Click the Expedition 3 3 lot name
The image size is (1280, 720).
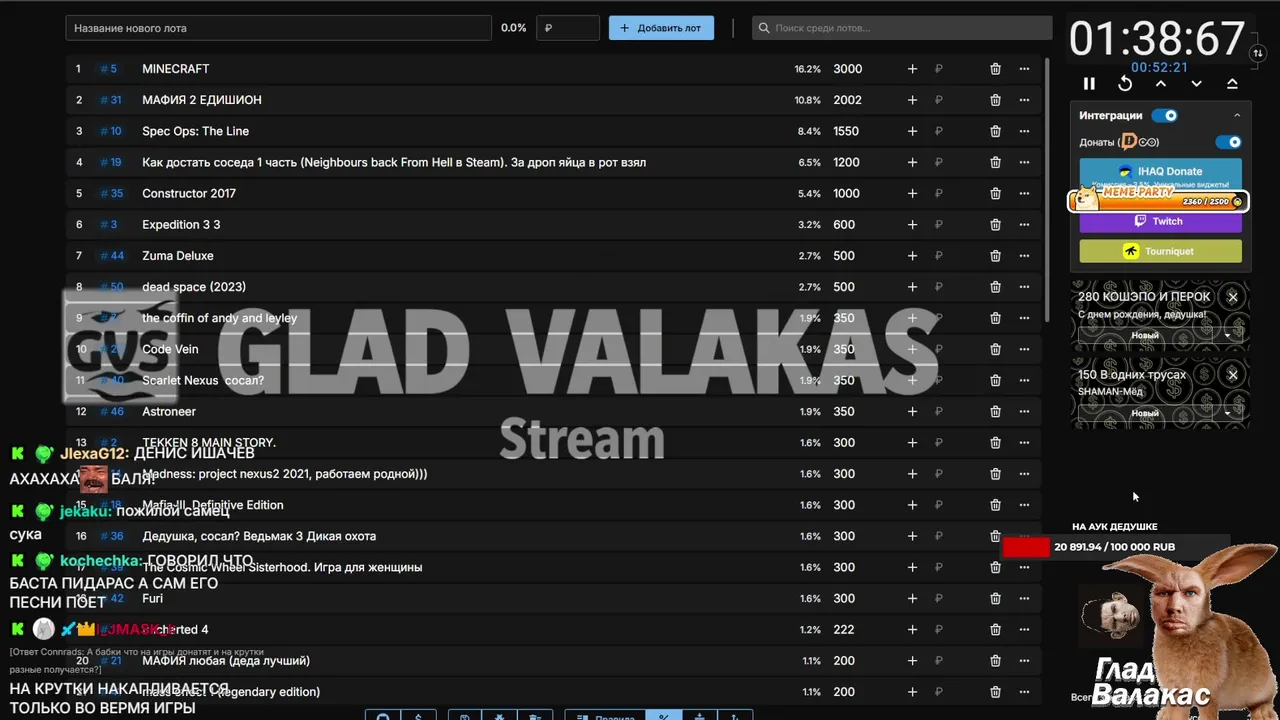(x=181, y=225)
